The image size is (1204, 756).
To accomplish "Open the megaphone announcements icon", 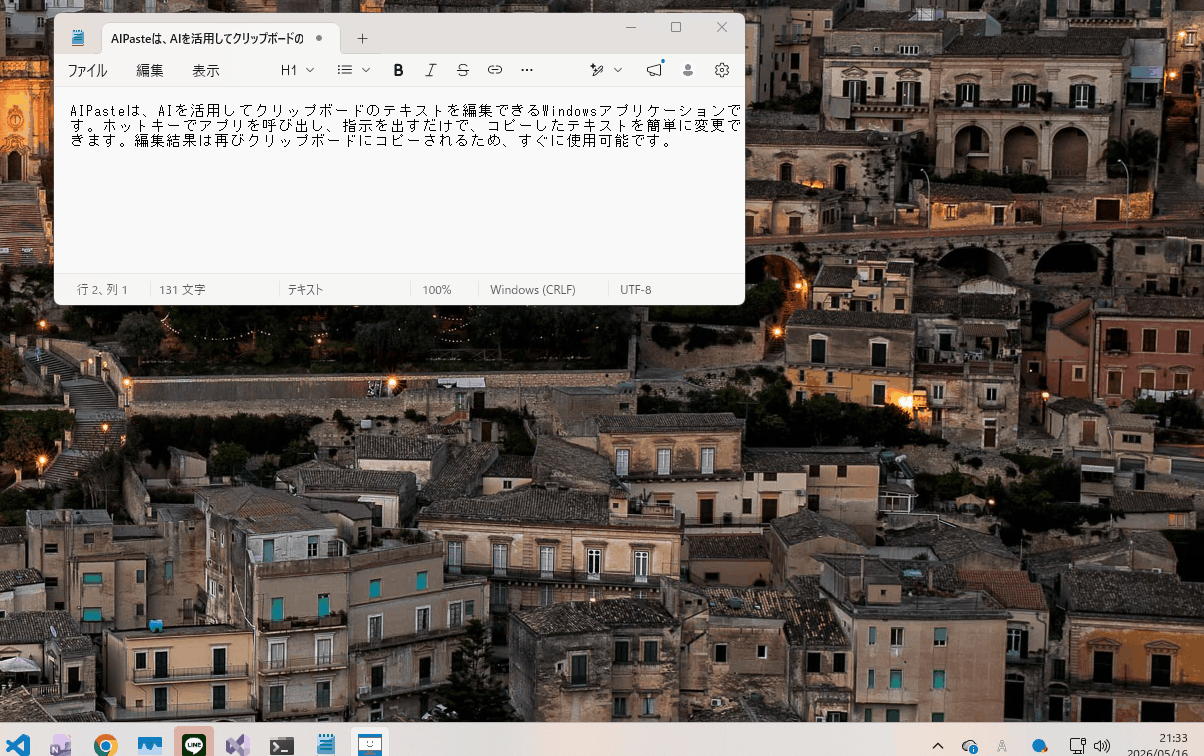I will (654, 70).
